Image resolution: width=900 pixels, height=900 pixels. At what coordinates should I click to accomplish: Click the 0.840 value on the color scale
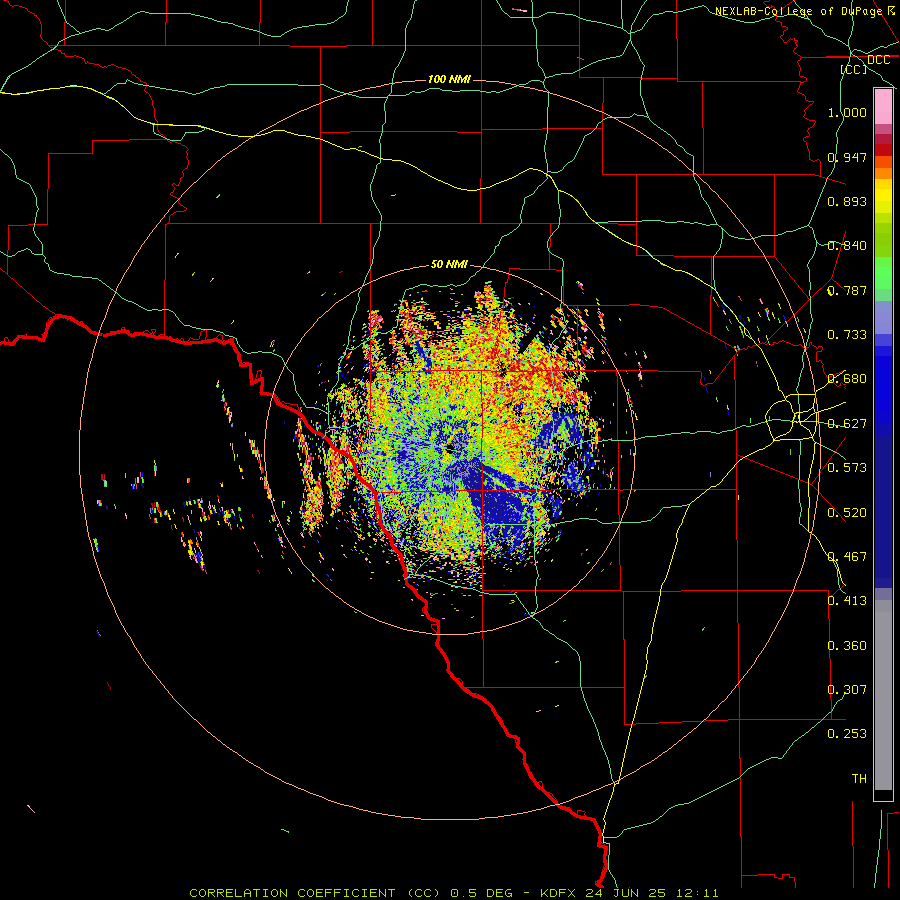click(x=847, y=246)
